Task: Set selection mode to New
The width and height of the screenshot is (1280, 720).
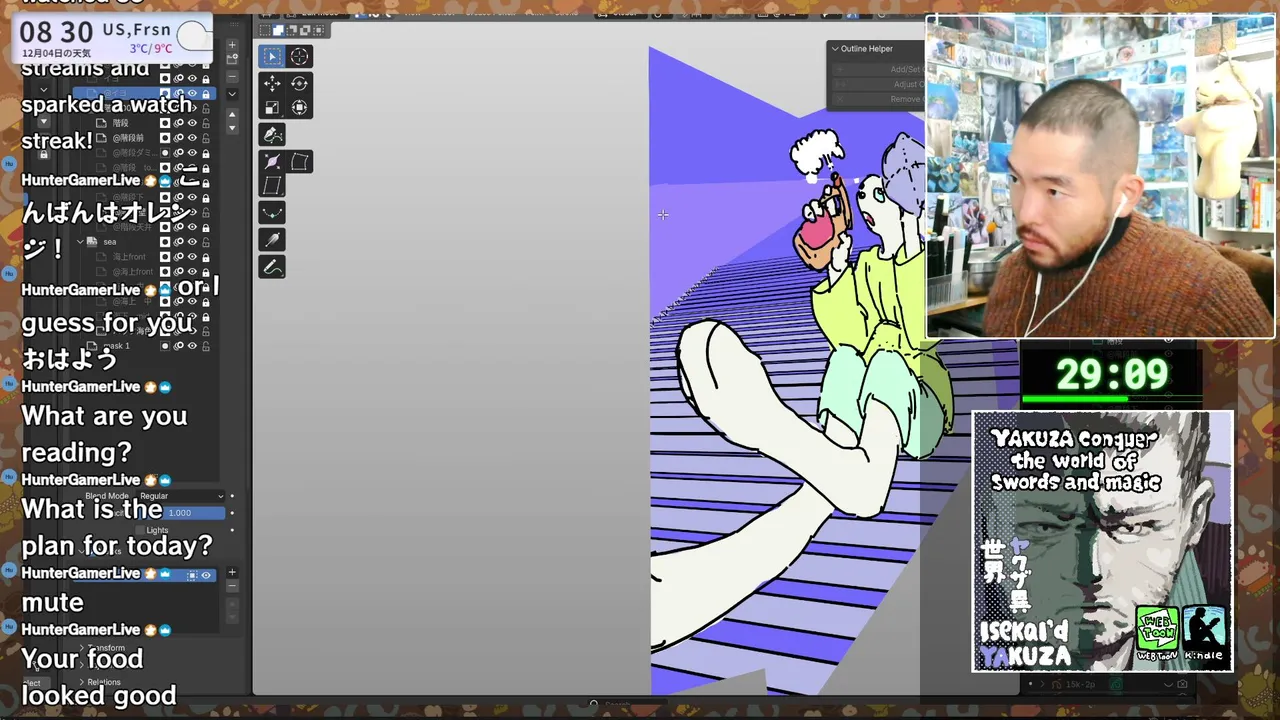Action: point(265,30)
